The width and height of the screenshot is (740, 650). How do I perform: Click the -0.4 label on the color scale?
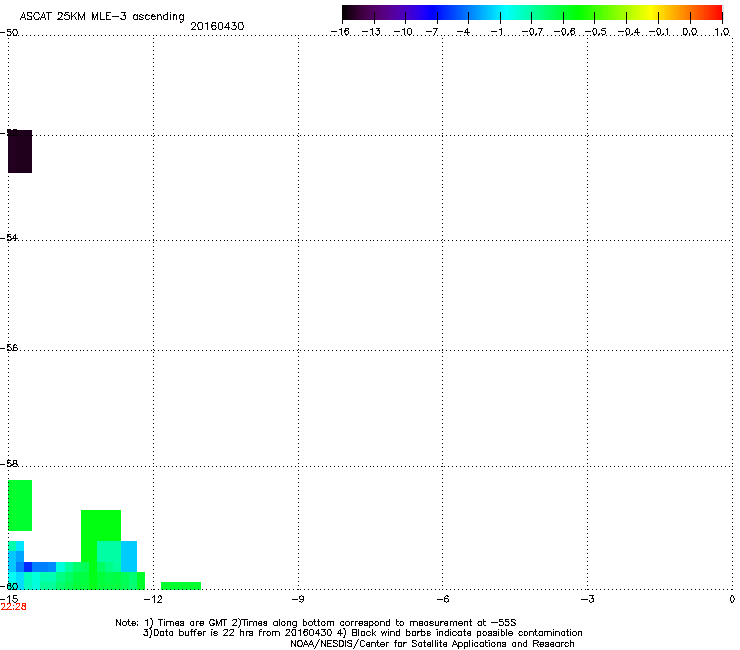[629, 32]
